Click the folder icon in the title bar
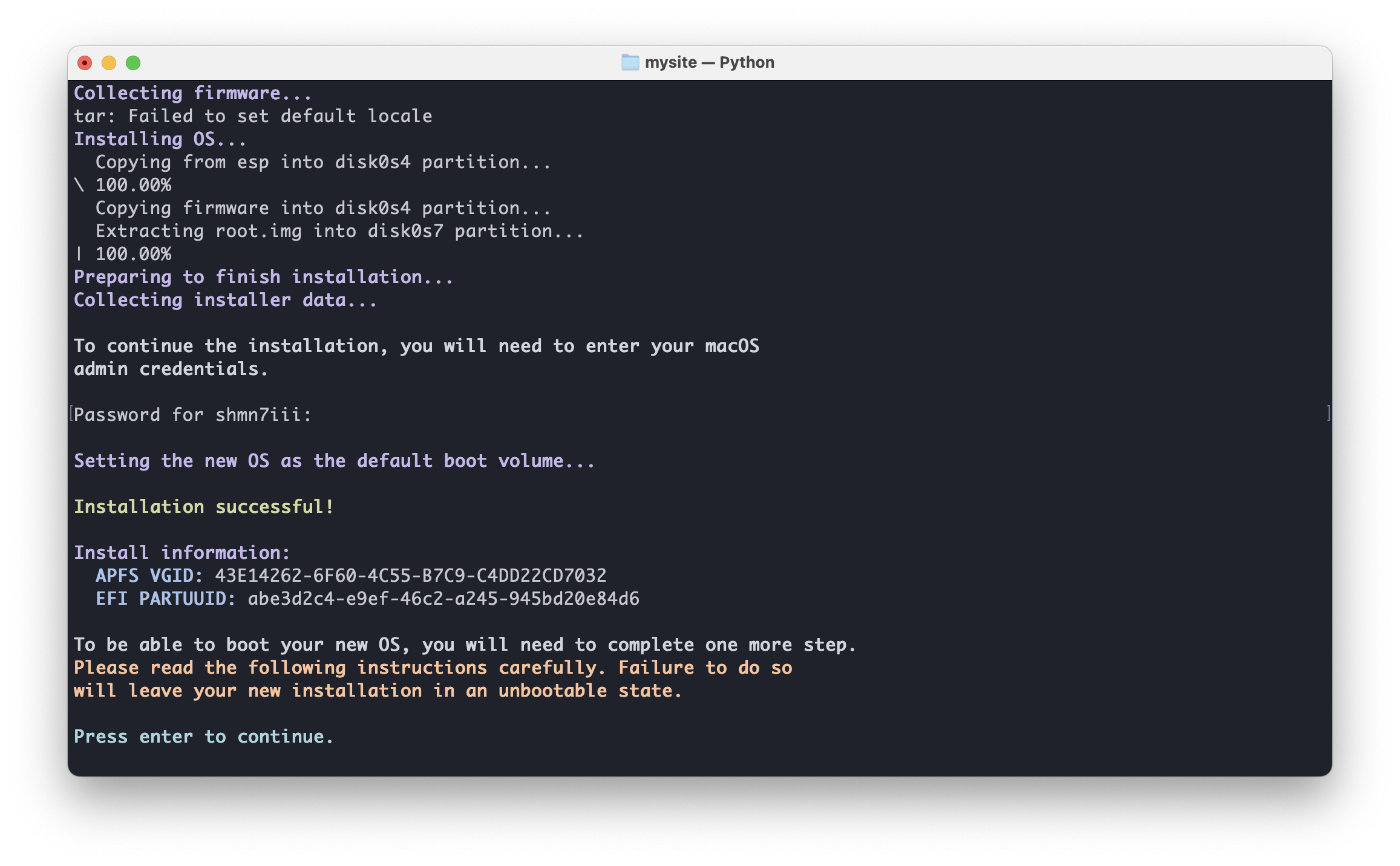This screenshot has height=866, width=1400. [x=630, y=62]
